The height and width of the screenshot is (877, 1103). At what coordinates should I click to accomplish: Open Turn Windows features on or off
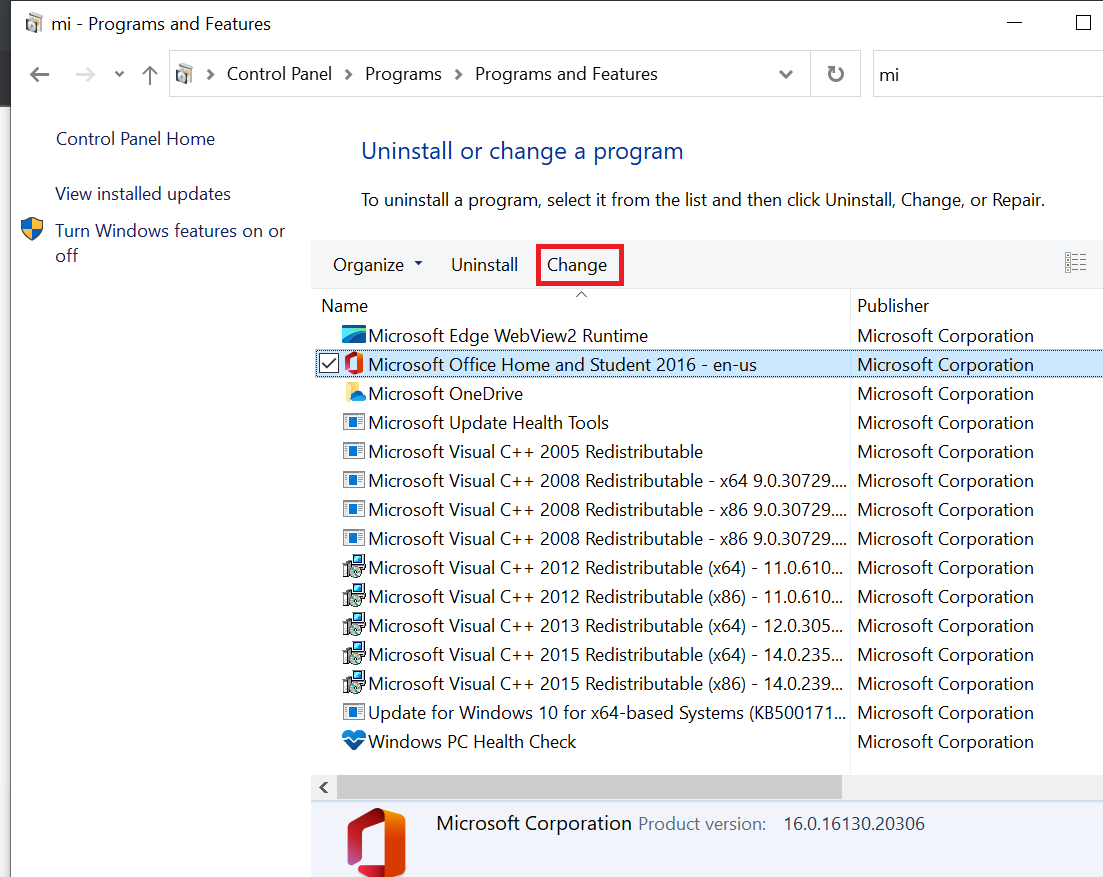click(170, 243)
